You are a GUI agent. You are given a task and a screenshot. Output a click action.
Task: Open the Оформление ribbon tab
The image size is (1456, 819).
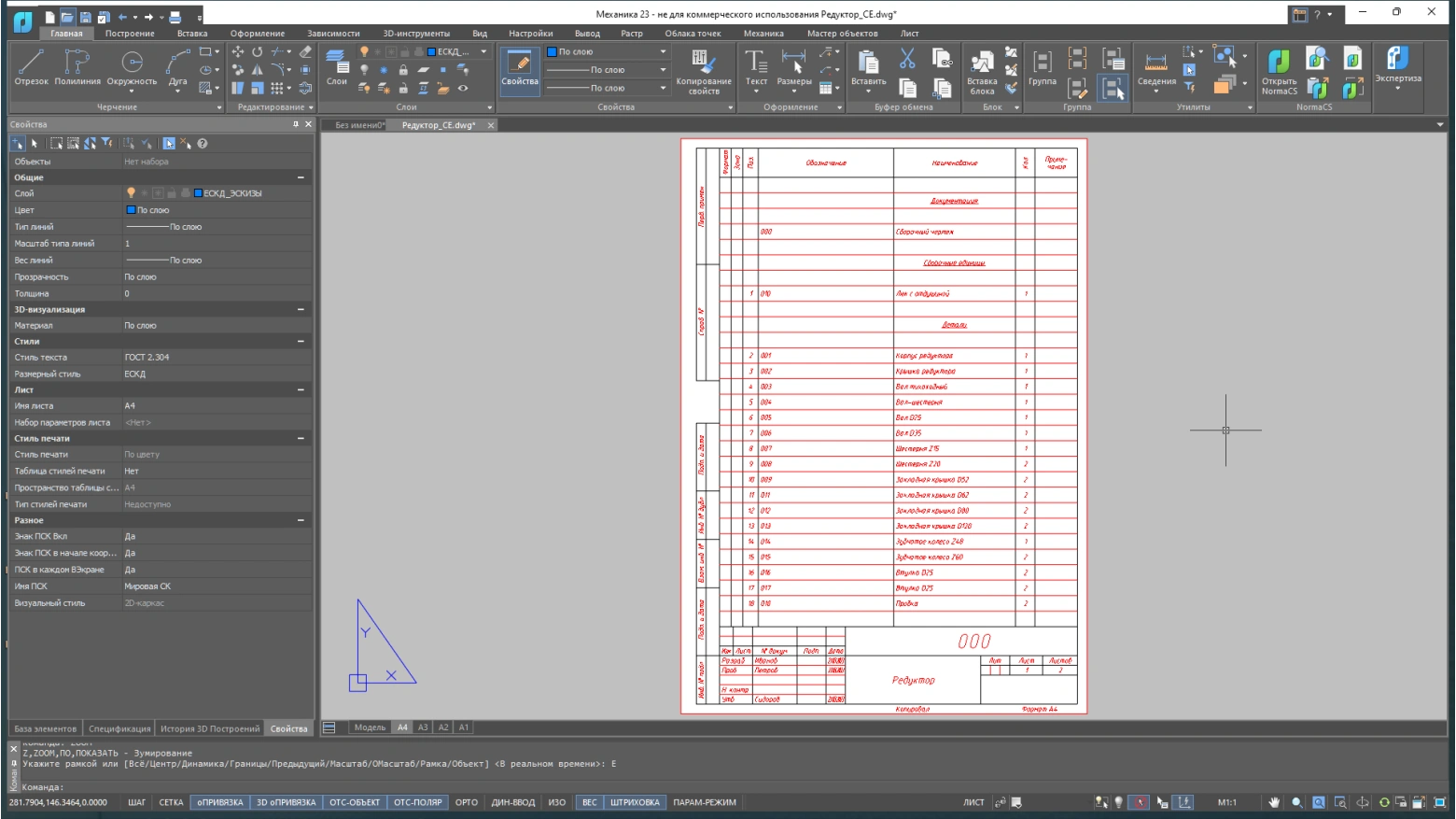point(258,34)
